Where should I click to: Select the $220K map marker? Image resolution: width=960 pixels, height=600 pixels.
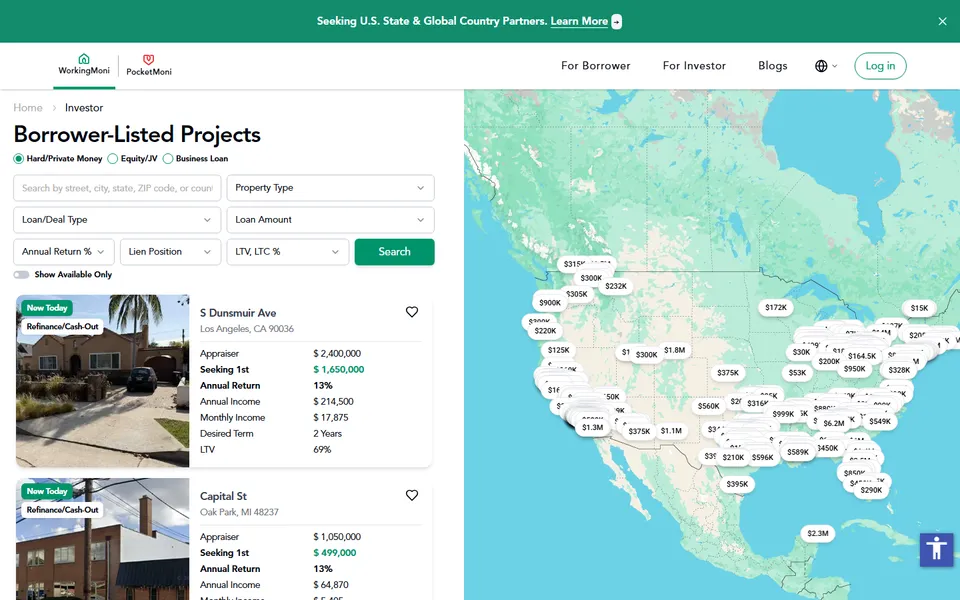(x=545, y=331)
